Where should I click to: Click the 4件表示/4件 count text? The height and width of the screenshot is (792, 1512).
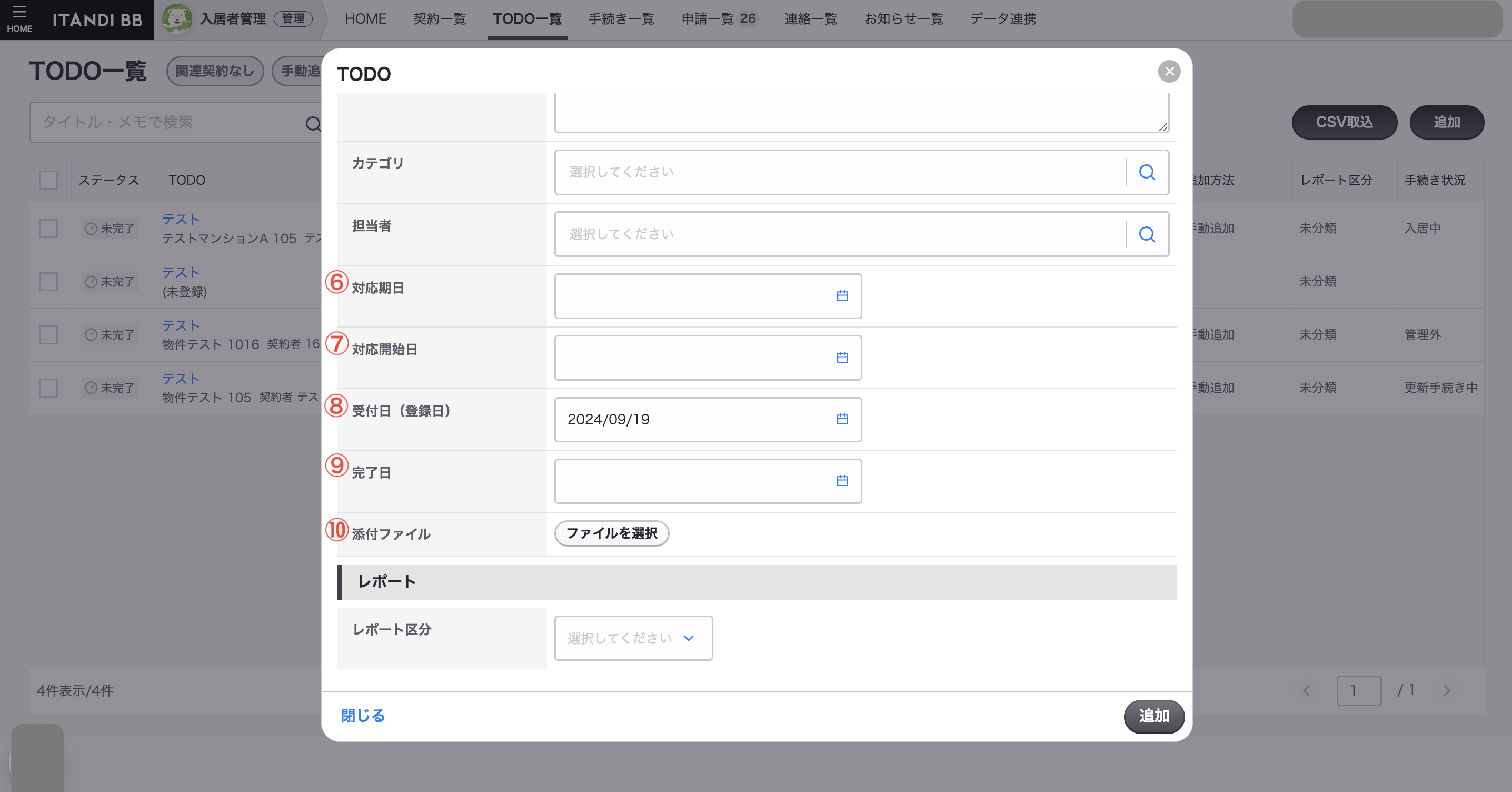[x=75, y=691]
